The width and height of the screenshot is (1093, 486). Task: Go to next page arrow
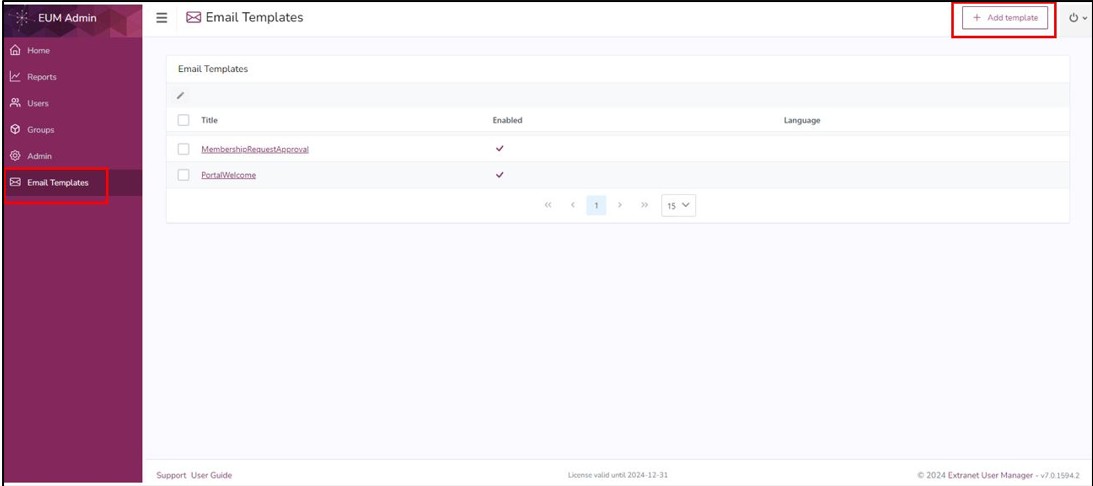click(620, 205)
